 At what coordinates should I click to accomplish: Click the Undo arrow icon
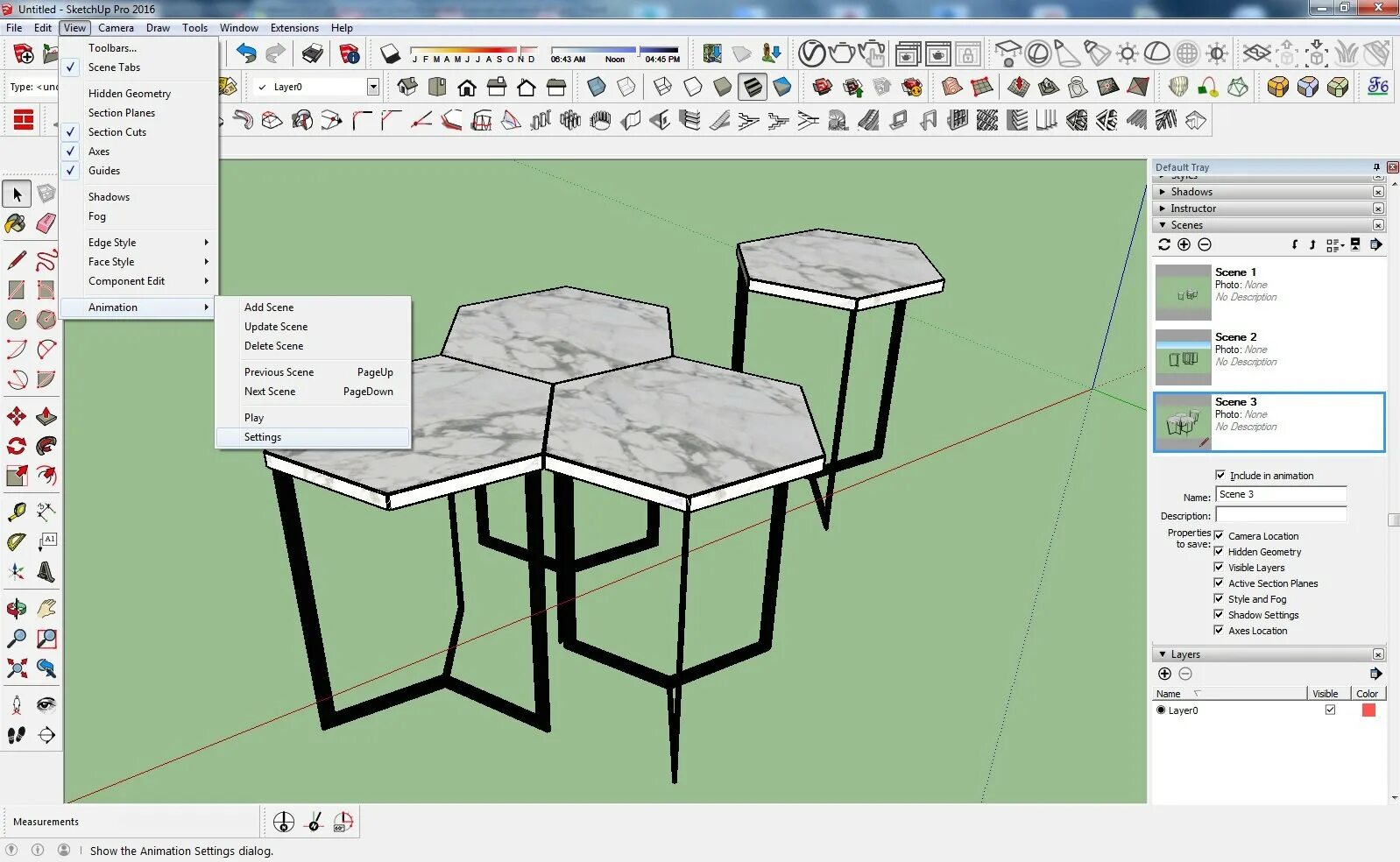(x=246, y=54)
